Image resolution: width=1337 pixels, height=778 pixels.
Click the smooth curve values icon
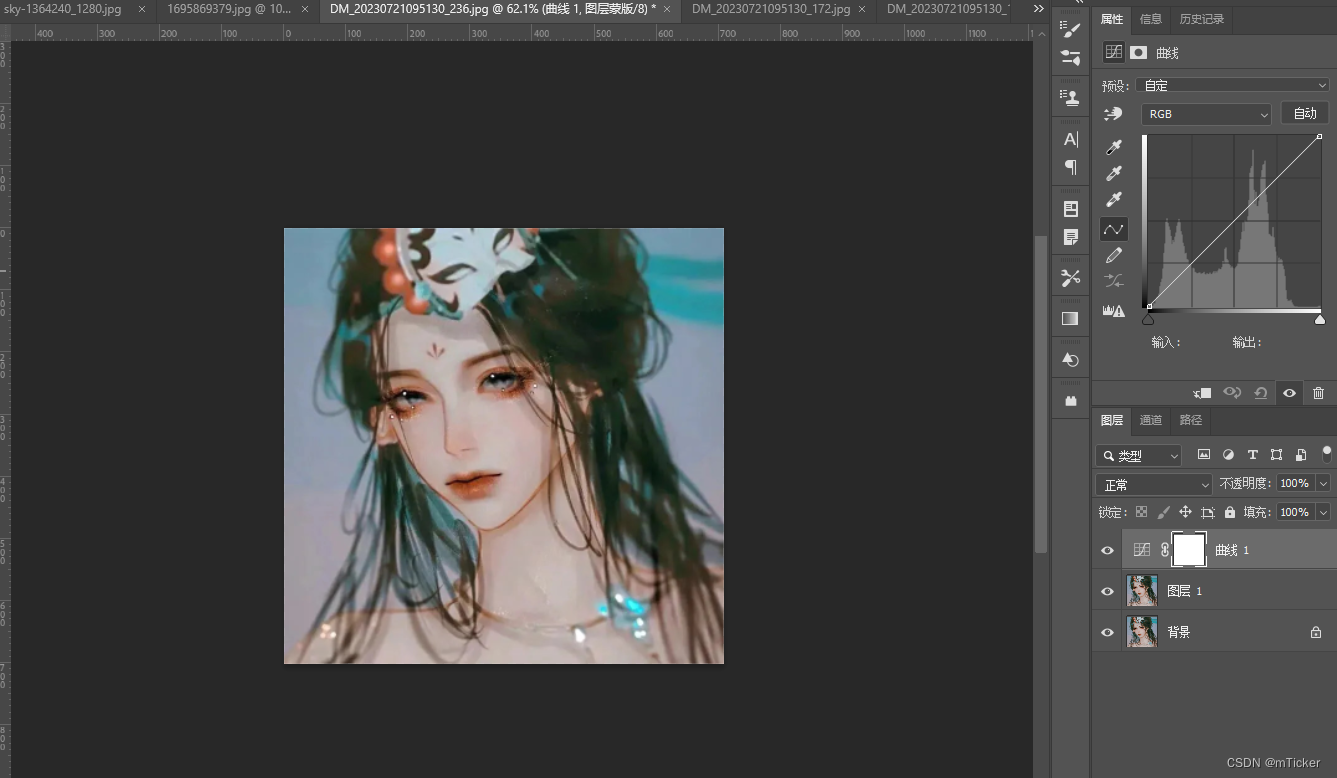point(1113,281)
